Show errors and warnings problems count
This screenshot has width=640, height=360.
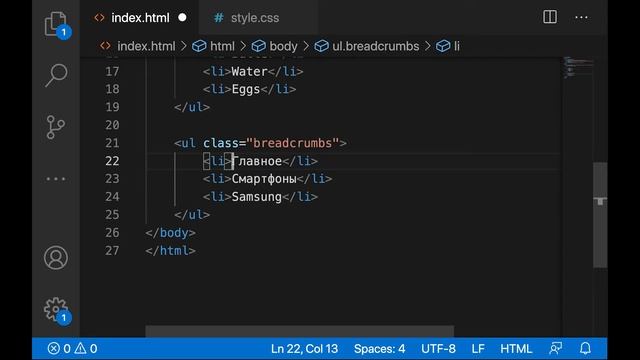click(73, 349)
